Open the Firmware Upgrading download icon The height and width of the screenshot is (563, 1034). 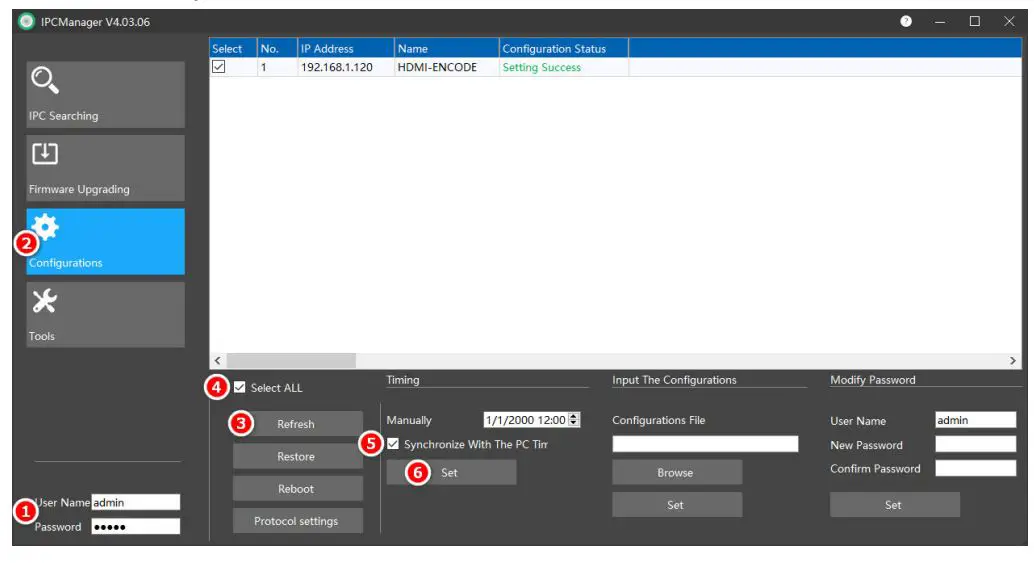(x=46, y=154)
